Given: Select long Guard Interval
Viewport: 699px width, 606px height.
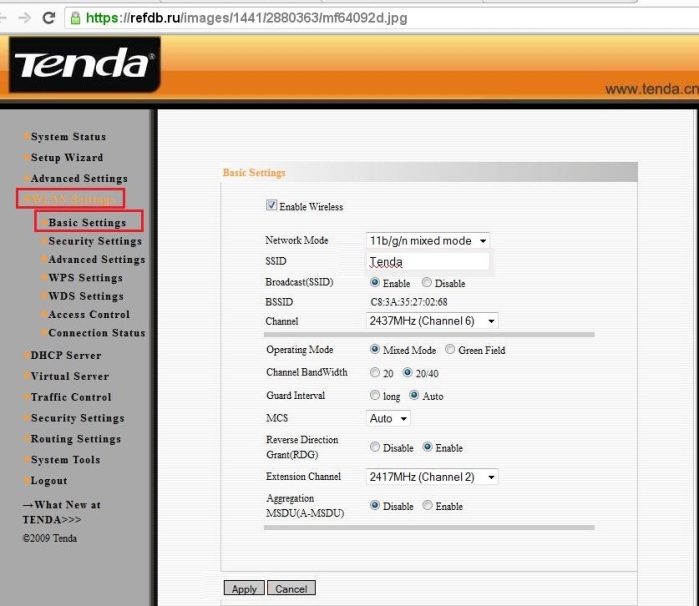Looking at the screenshot, I should 374,395.
